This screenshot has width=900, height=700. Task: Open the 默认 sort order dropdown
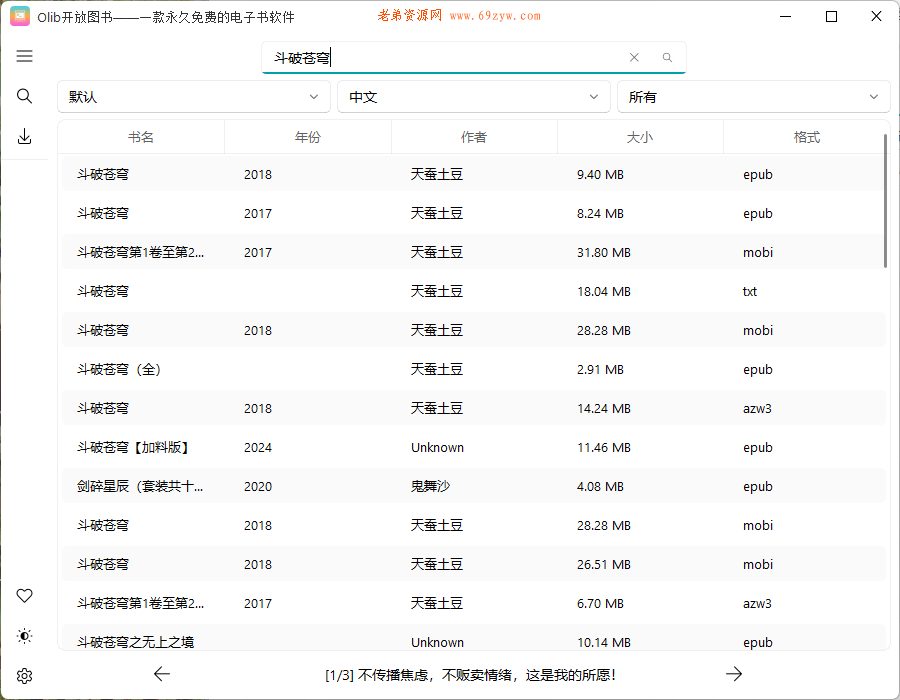pos(195,97)
